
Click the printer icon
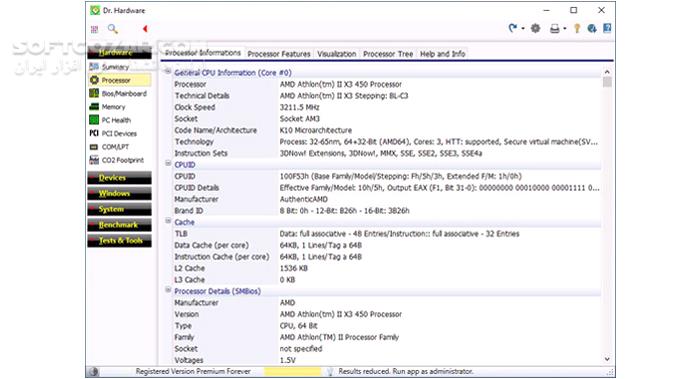coord(554,29)
